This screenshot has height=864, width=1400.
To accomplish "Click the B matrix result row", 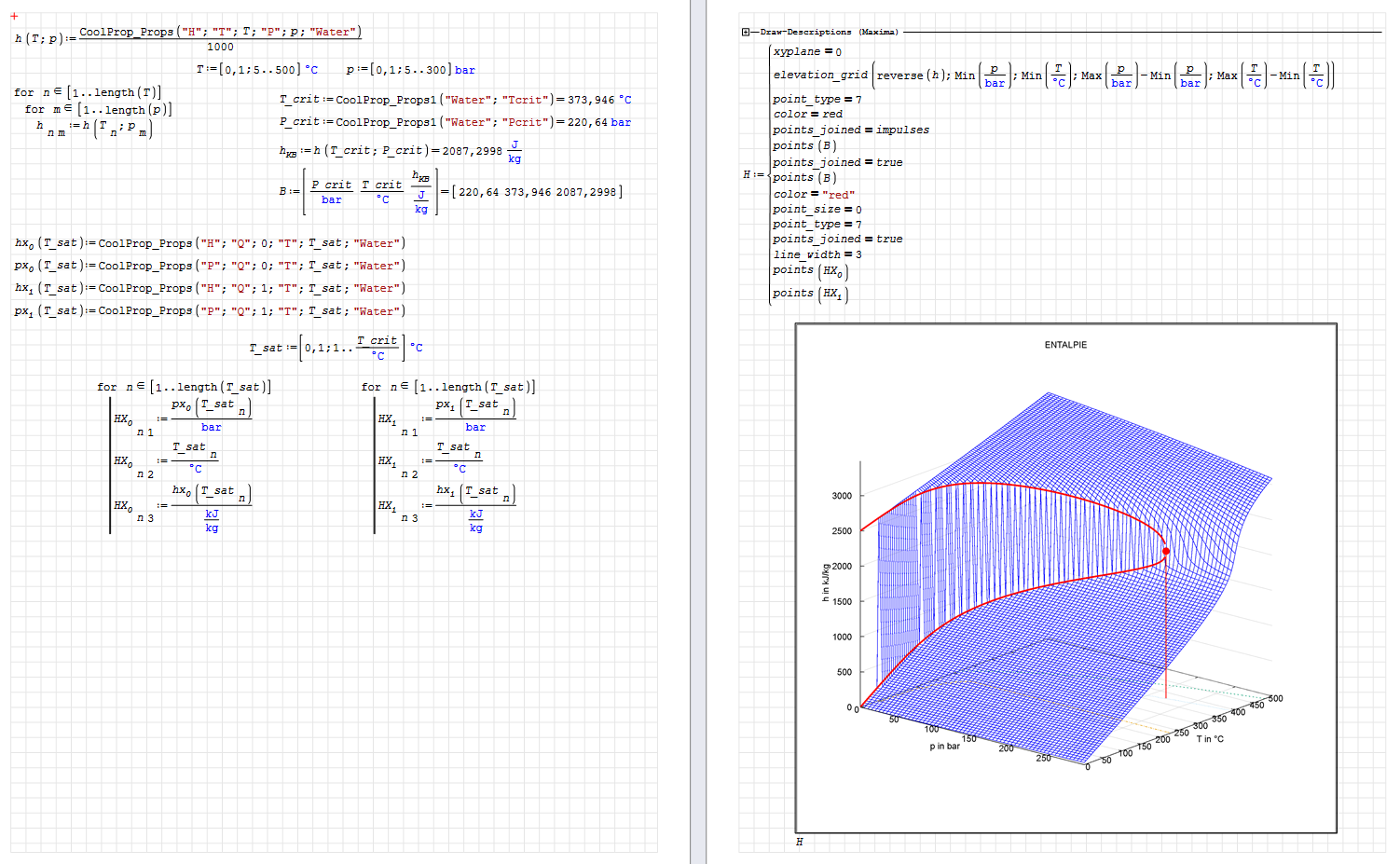I will pos(537,192).
